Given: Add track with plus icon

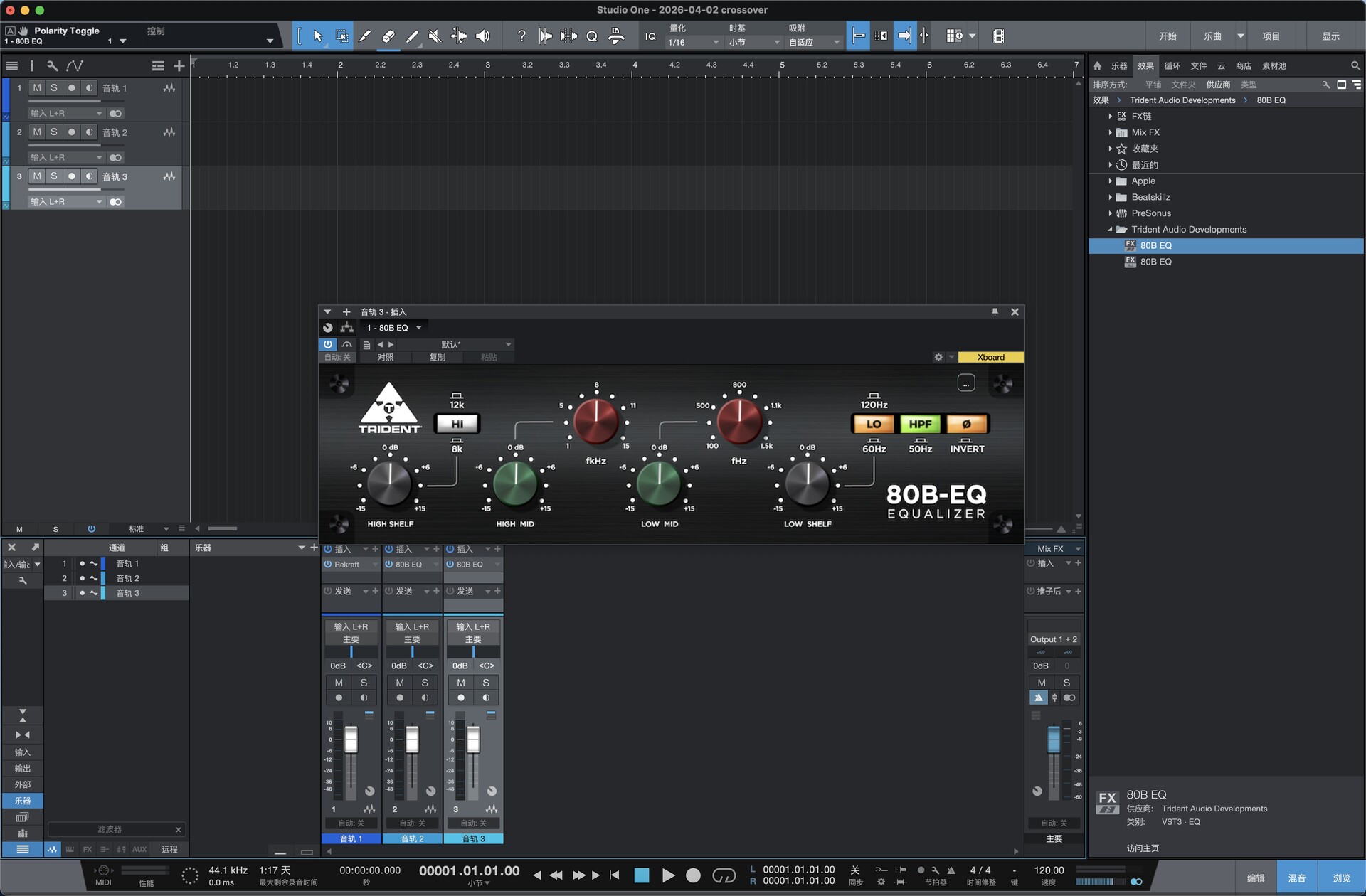Looking at the screenshot, I should click(x=179, y=65).
